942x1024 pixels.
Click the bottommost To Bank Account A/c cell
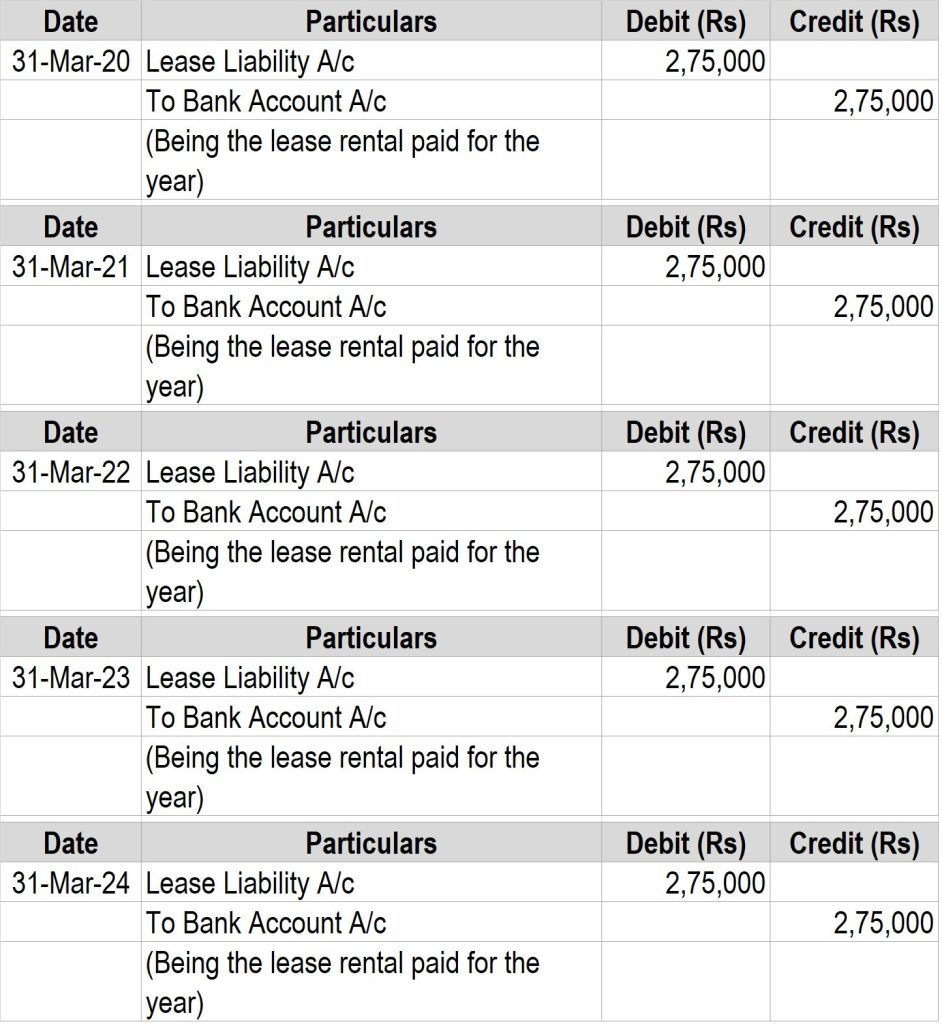pyautogui.click(x=266, y=923)
